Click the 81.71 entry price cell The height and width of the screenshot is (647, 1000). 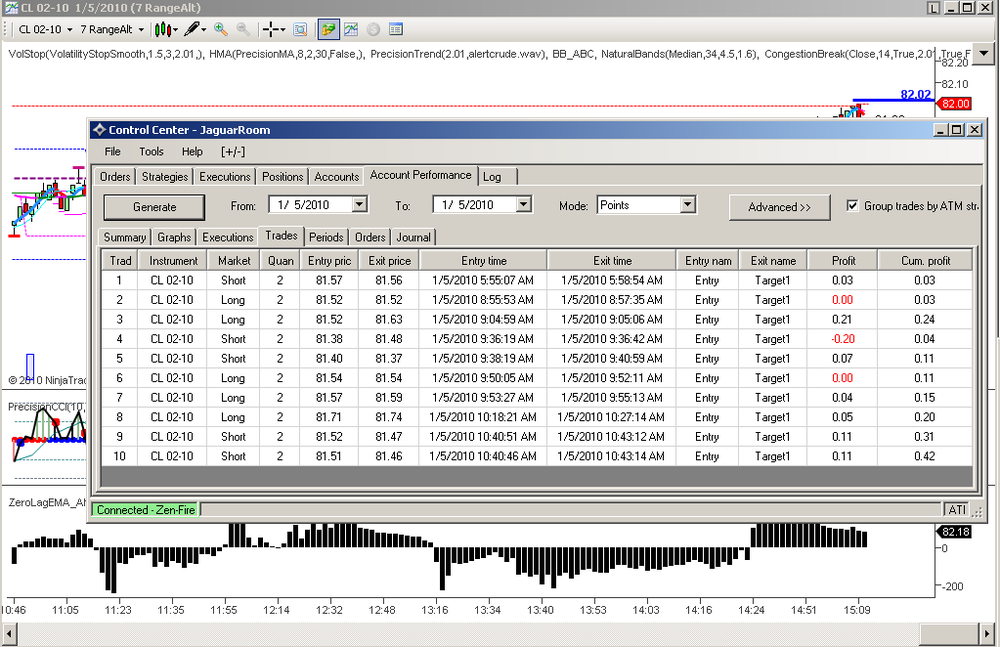tap(328, 417)
